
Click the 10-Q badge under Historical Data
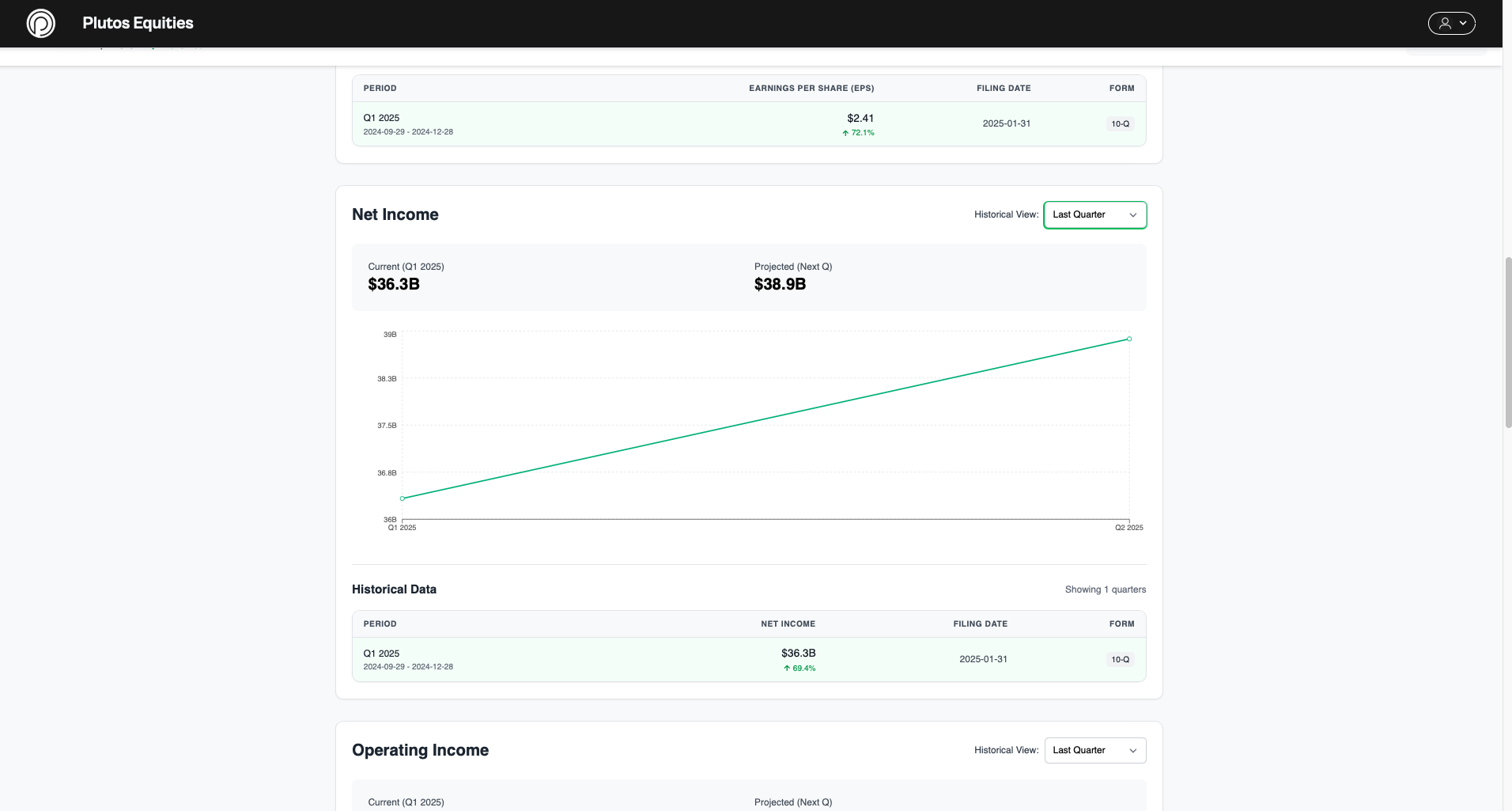tap(1120, 658)
